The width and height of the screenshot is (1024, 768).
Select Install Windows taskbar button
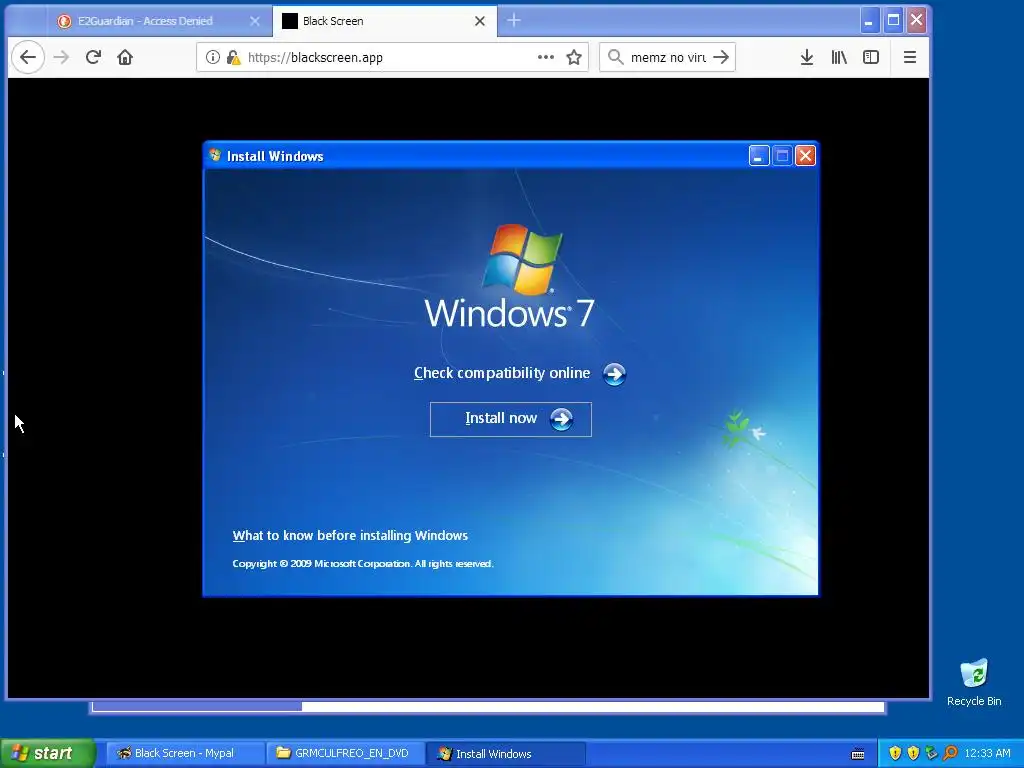coord(505,753)
